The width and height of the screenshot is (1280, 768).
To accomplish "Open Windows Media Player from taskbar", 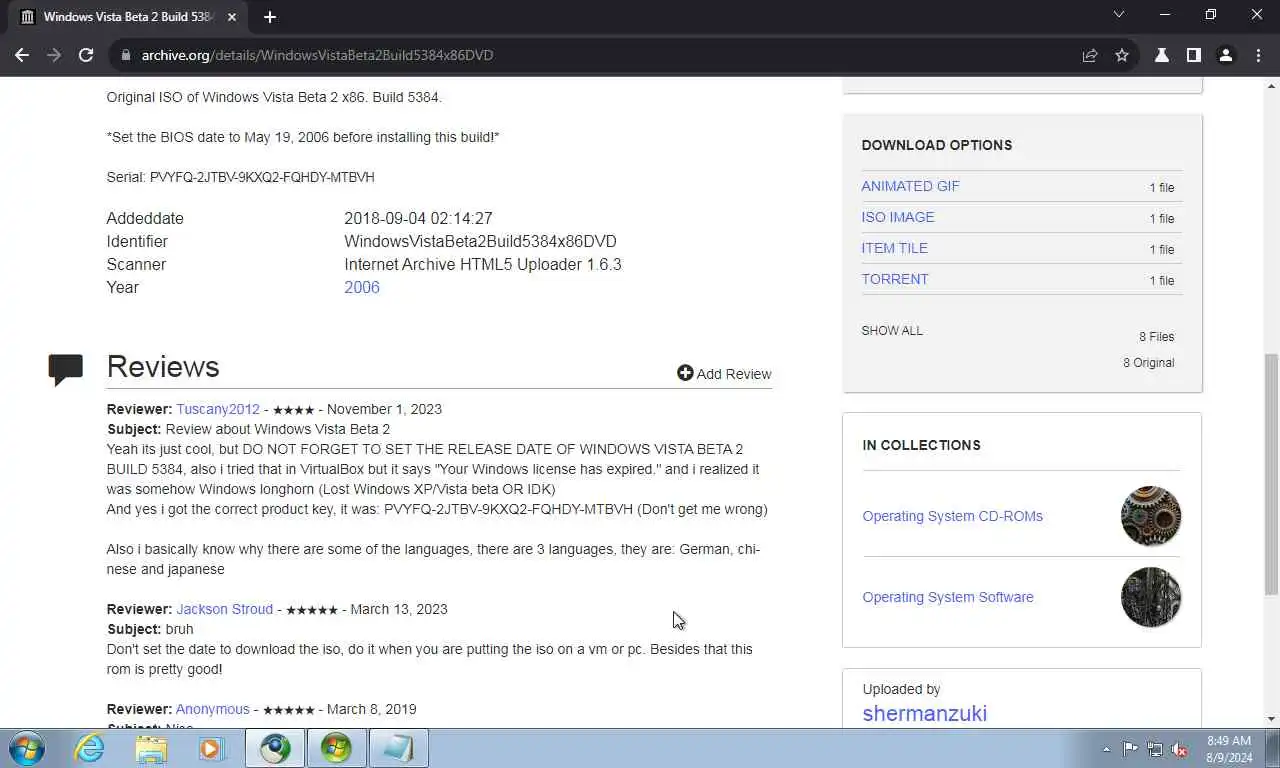I will pyautogui.click(x=211, y=748).
